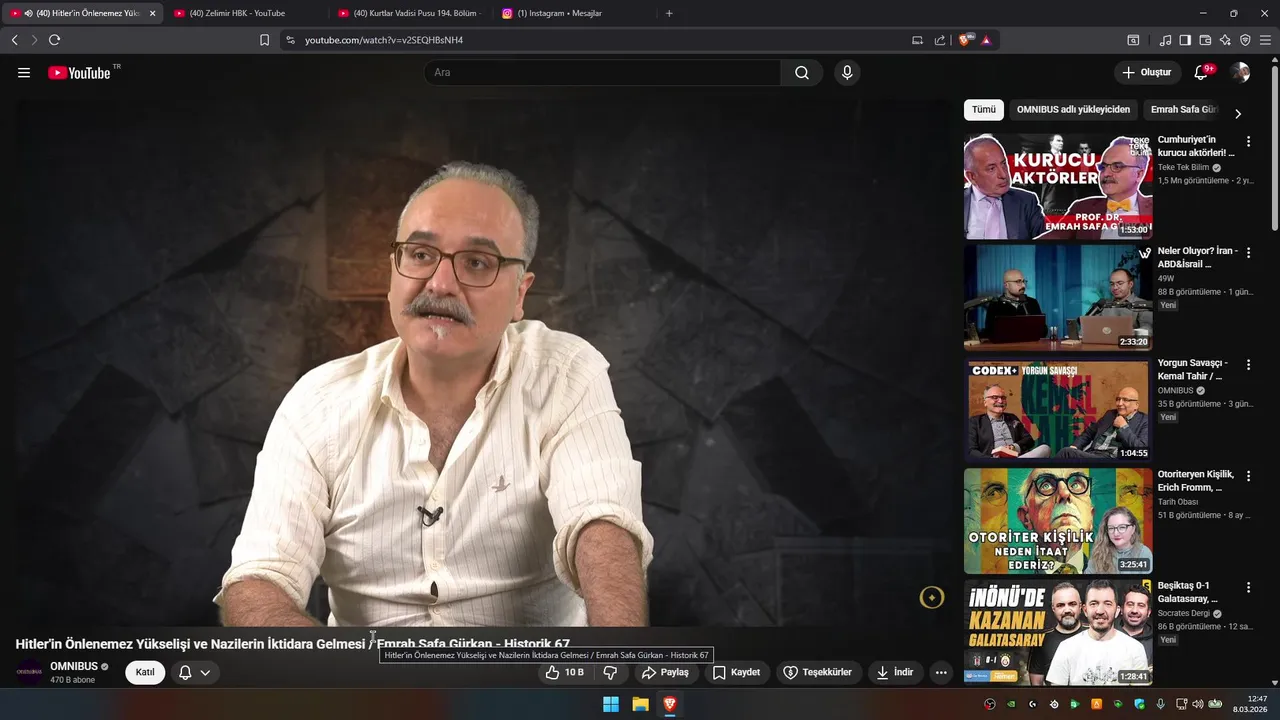Switch to Kurtlar Vadisi Pusu 194. Bölüm tab
This screenshot has height=720, width=1280.
pyautogui.click(x=408, y=13)
